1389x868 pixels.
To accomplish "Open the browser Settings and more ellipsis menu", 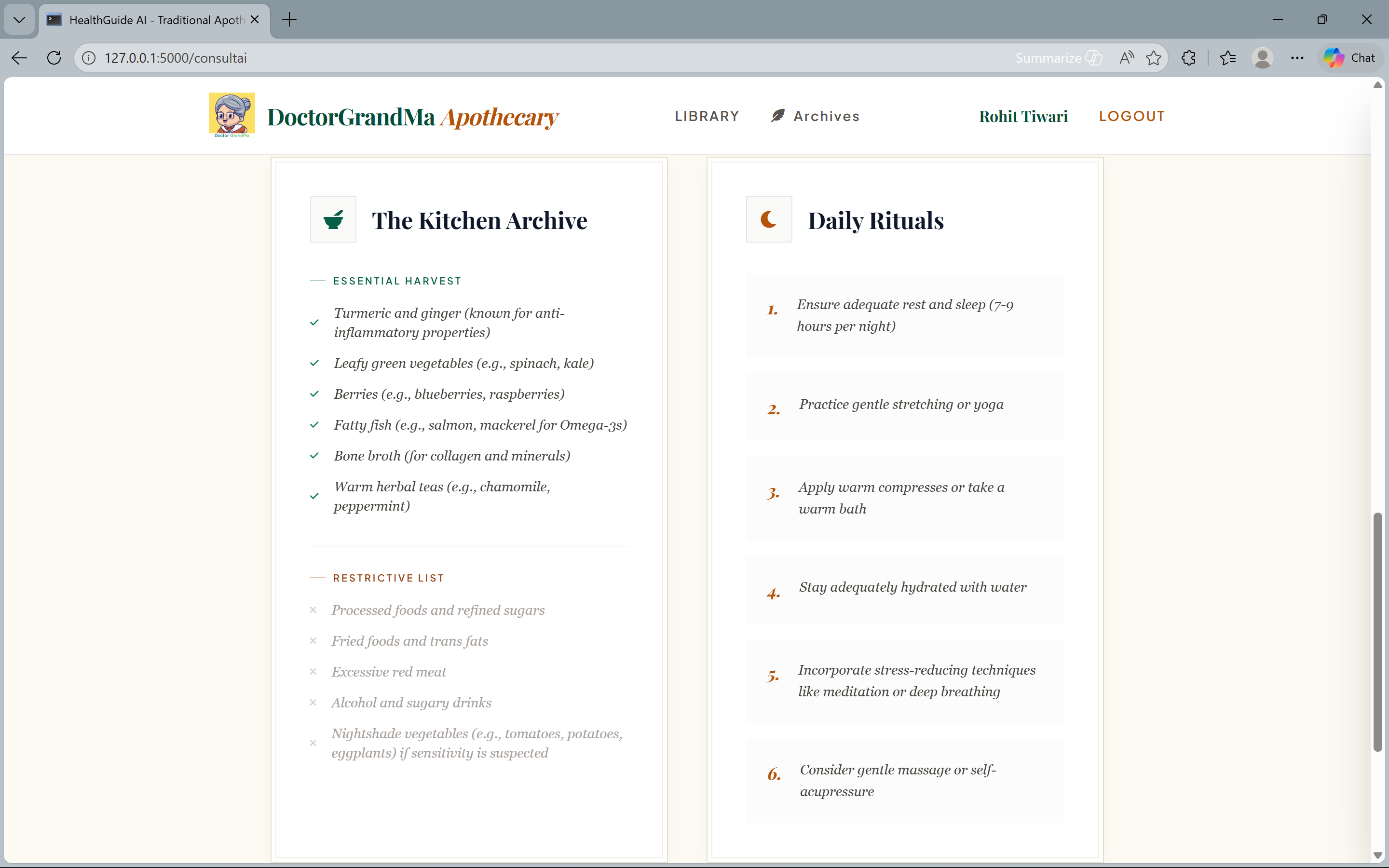I will point(1297,58).
